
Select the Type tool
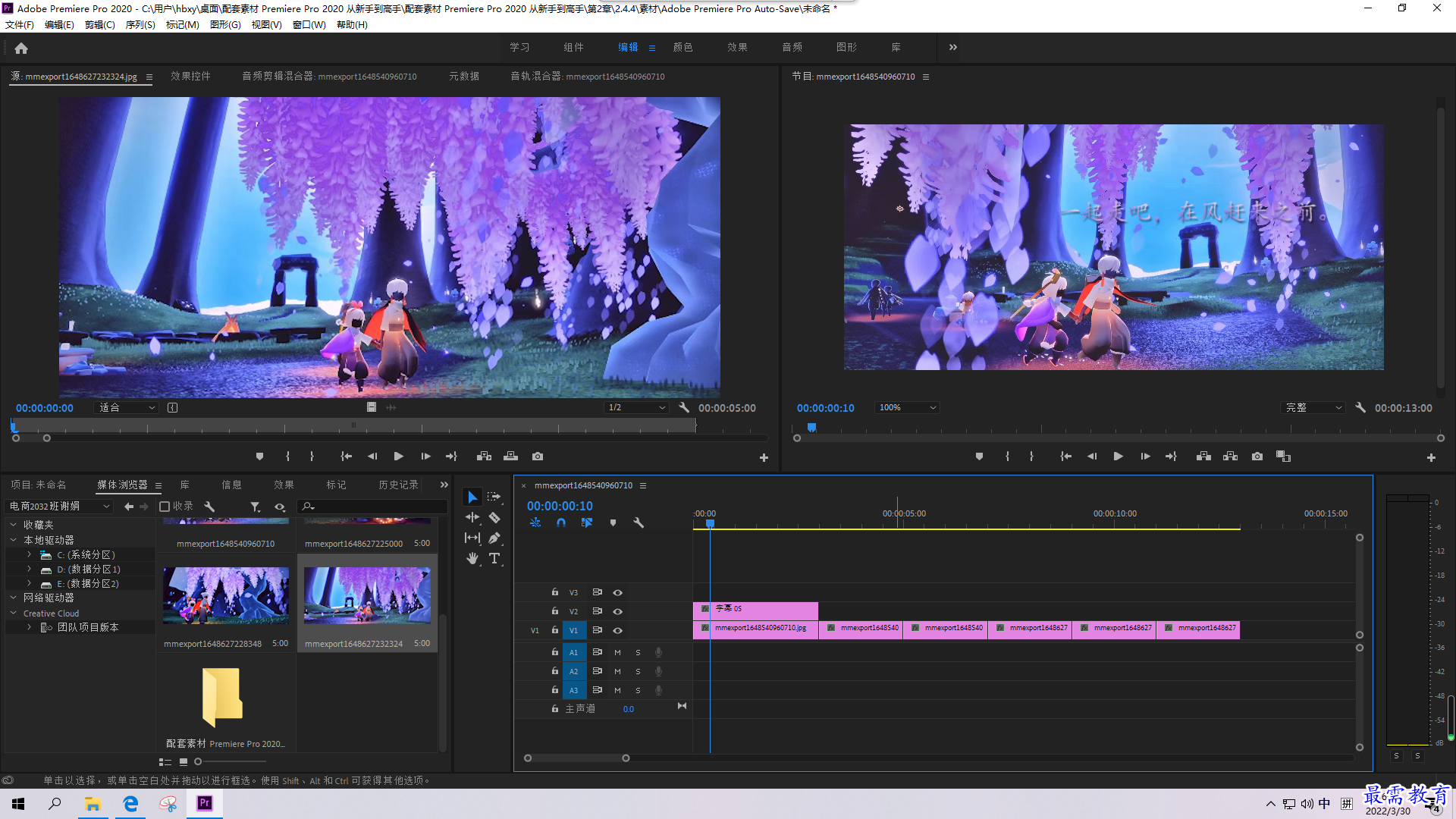click(494, 559)
